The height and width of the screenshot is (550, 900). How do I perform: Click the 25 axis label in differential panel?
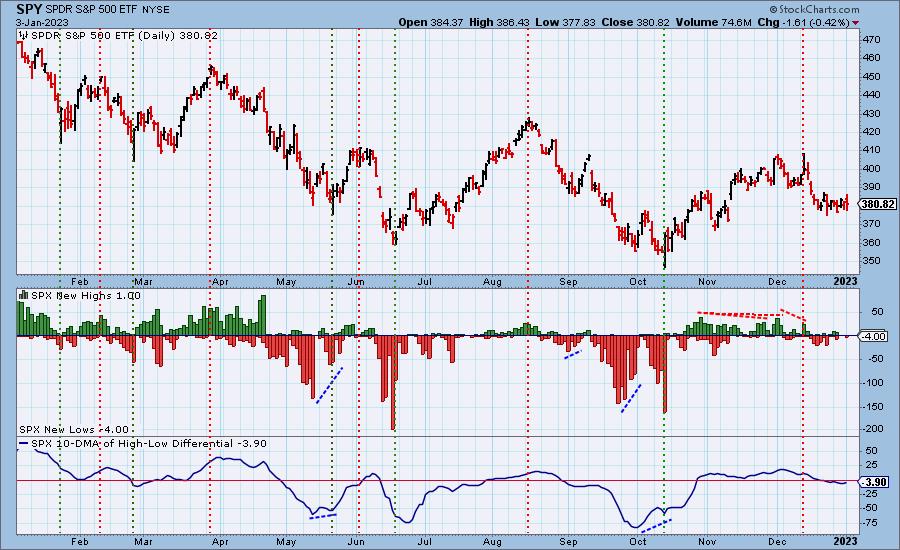click(x=871, y=464)
